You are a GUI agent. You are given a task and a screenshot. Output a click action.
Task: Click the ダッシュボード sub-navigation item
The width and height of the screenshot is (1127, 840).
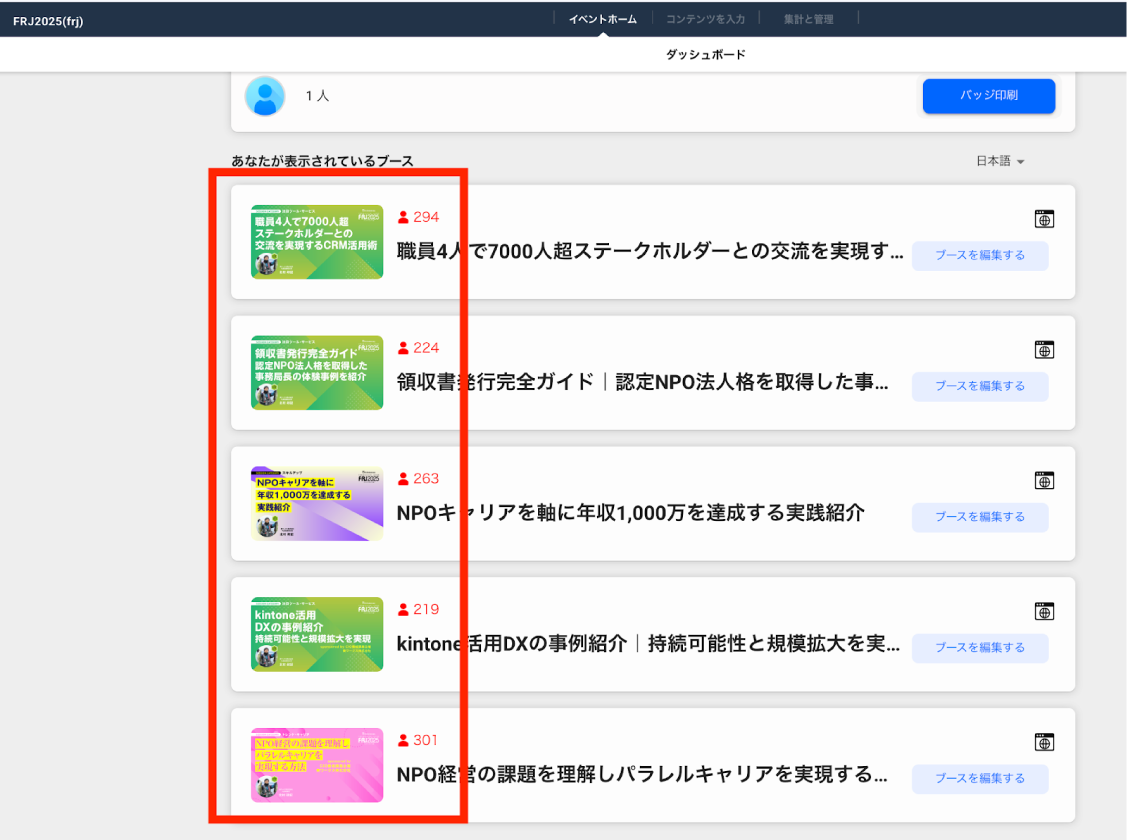click(705, 55)
